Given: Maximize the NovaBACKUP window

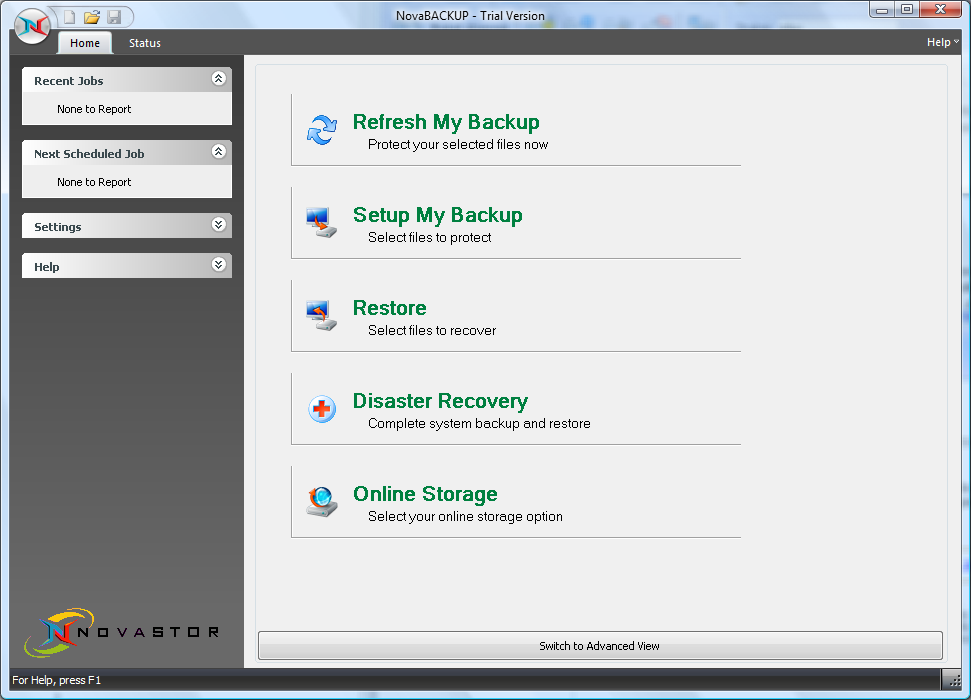Looking at the screenshot, I should pyautogui.click(x=907, y=9).
